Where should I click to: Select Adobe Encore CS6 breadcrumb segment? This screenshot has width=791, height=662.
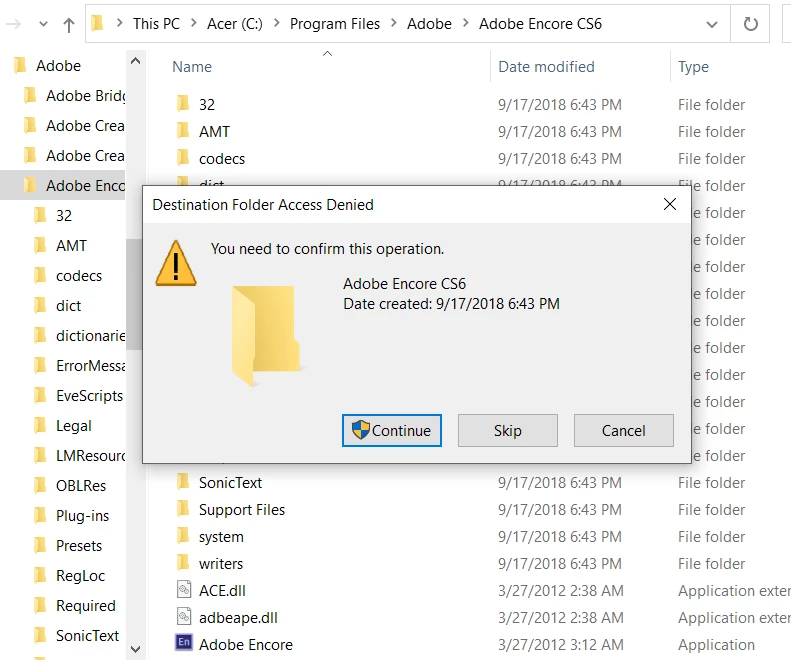point(540,24)
